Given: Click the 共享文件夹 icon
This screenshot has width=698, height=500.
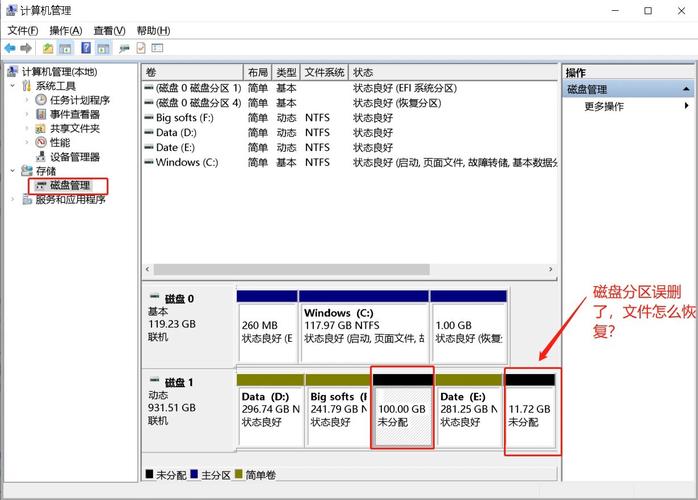Looking at the screenshot, I should coord(41,129).
